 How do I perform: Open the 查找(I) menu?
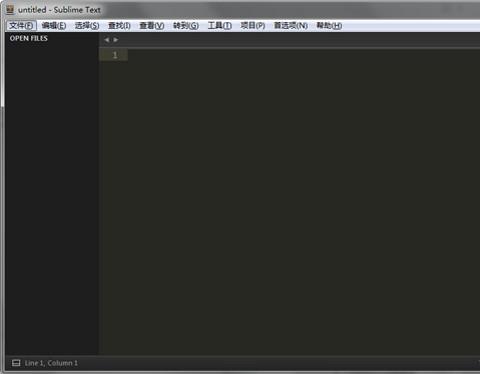point(119,26)
